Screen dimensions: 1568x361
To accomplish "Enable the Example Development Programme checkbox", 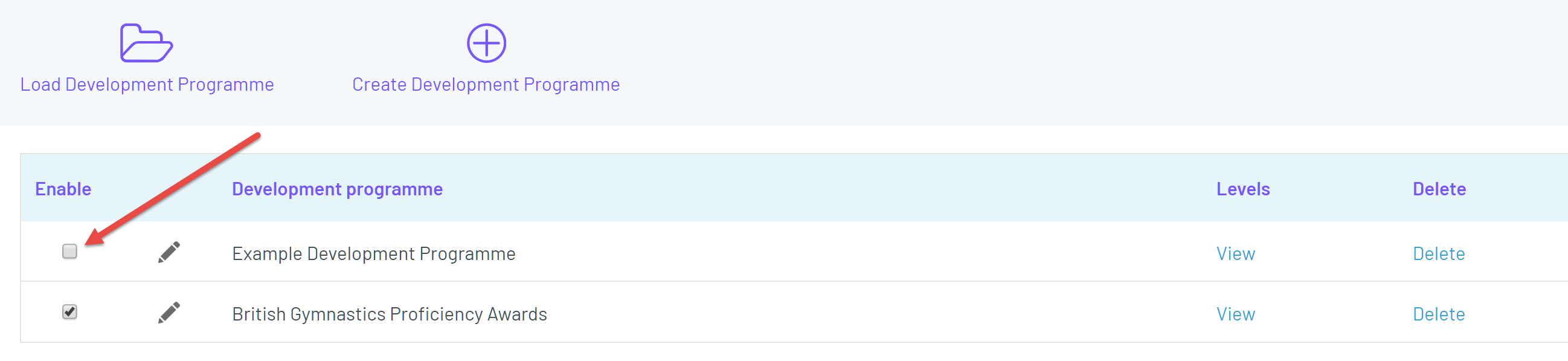I will click(70, 251).
